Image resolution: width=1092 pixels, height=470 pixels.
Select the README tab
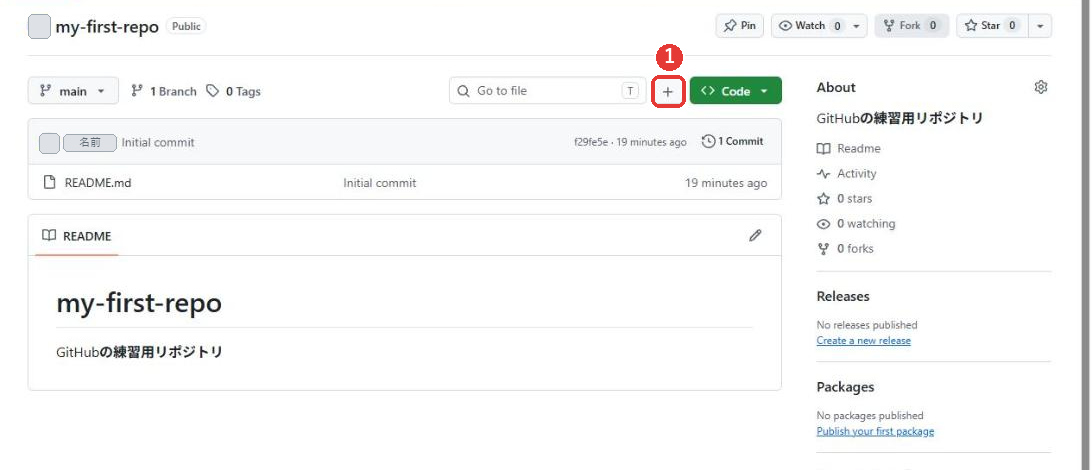coord(77,236)
